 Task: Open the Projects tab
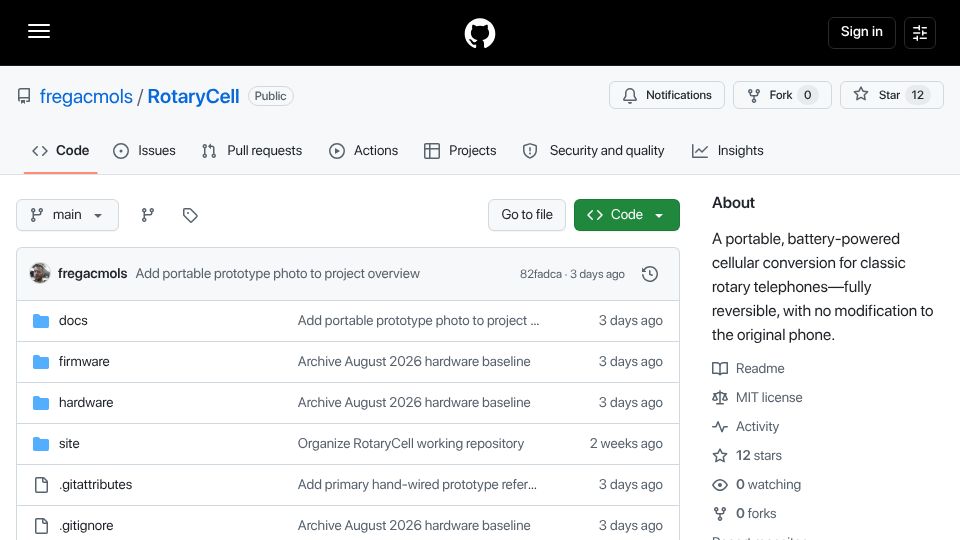click(x=460, y=151)
